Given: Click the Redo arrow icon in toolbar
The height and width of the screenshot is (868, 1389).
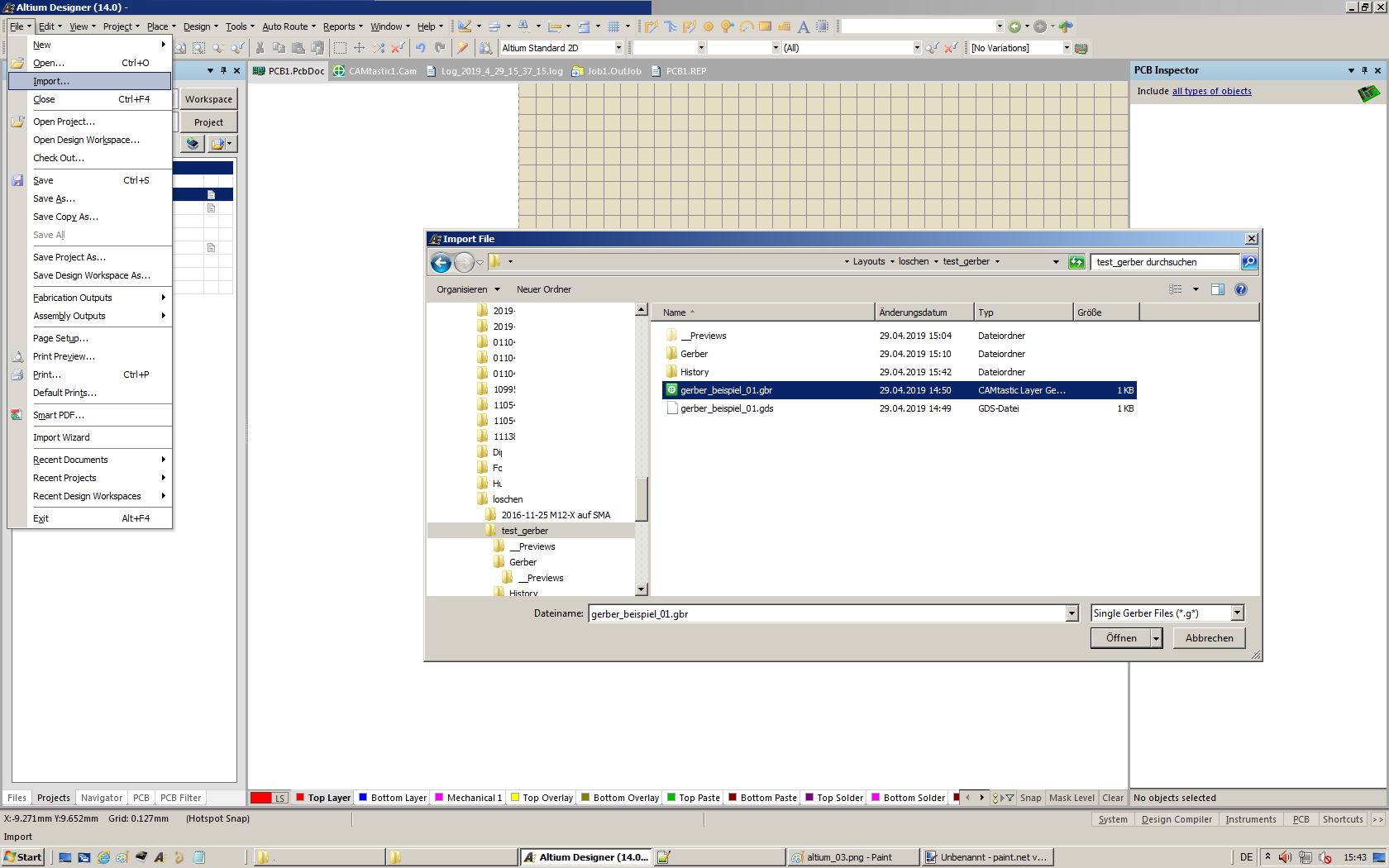Looking at the screenshot, I should [440, 48].
